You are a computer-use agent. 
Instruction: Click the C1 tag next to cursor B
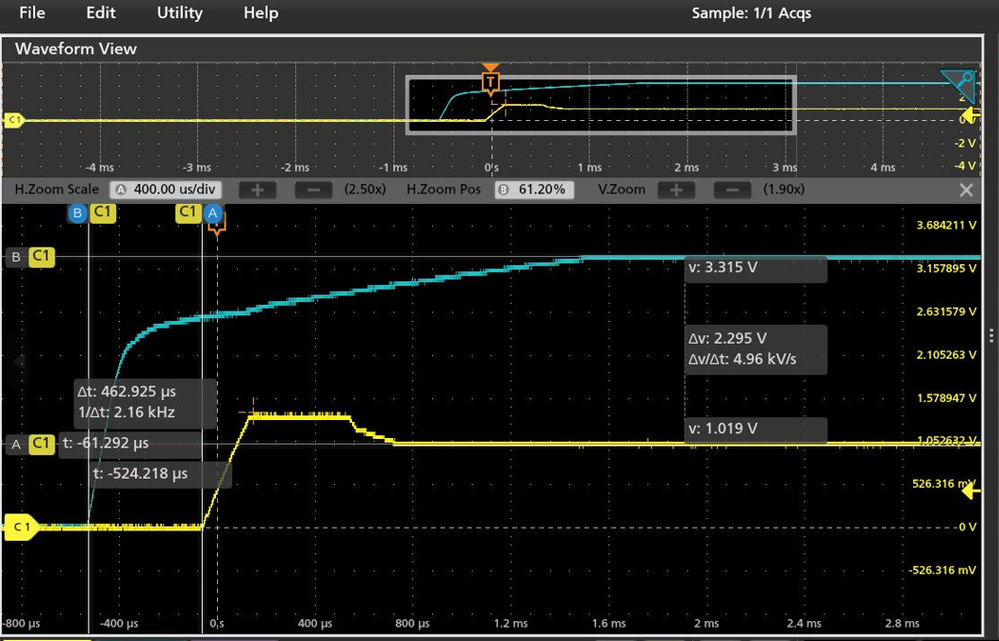(x=103, y=213)
